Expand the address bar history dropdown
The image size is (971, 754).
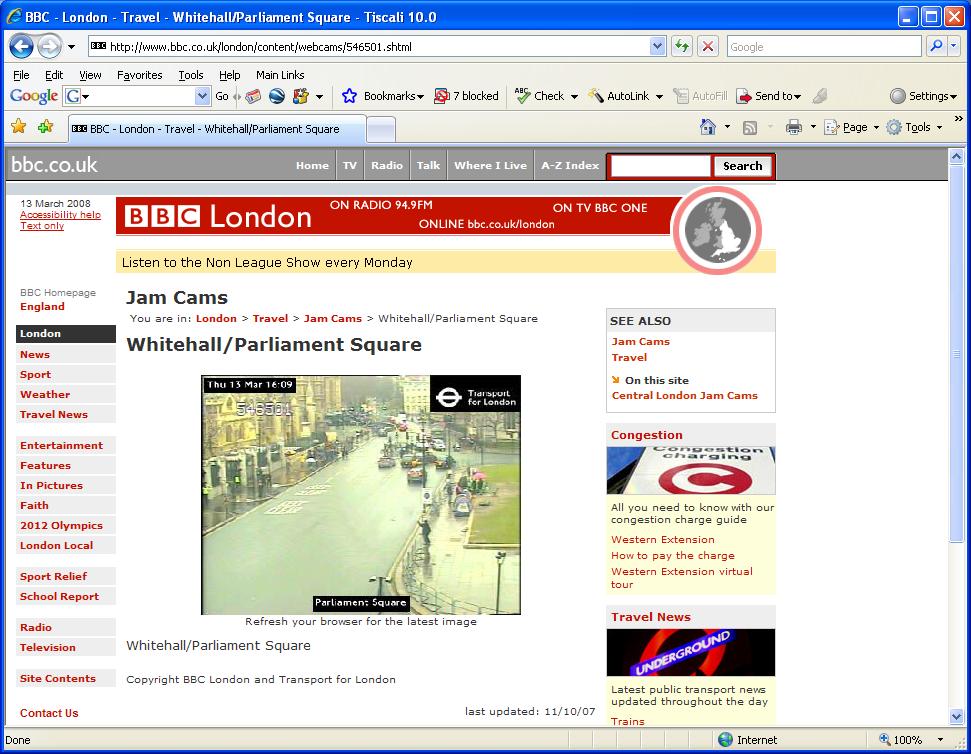tap(655, 45)
